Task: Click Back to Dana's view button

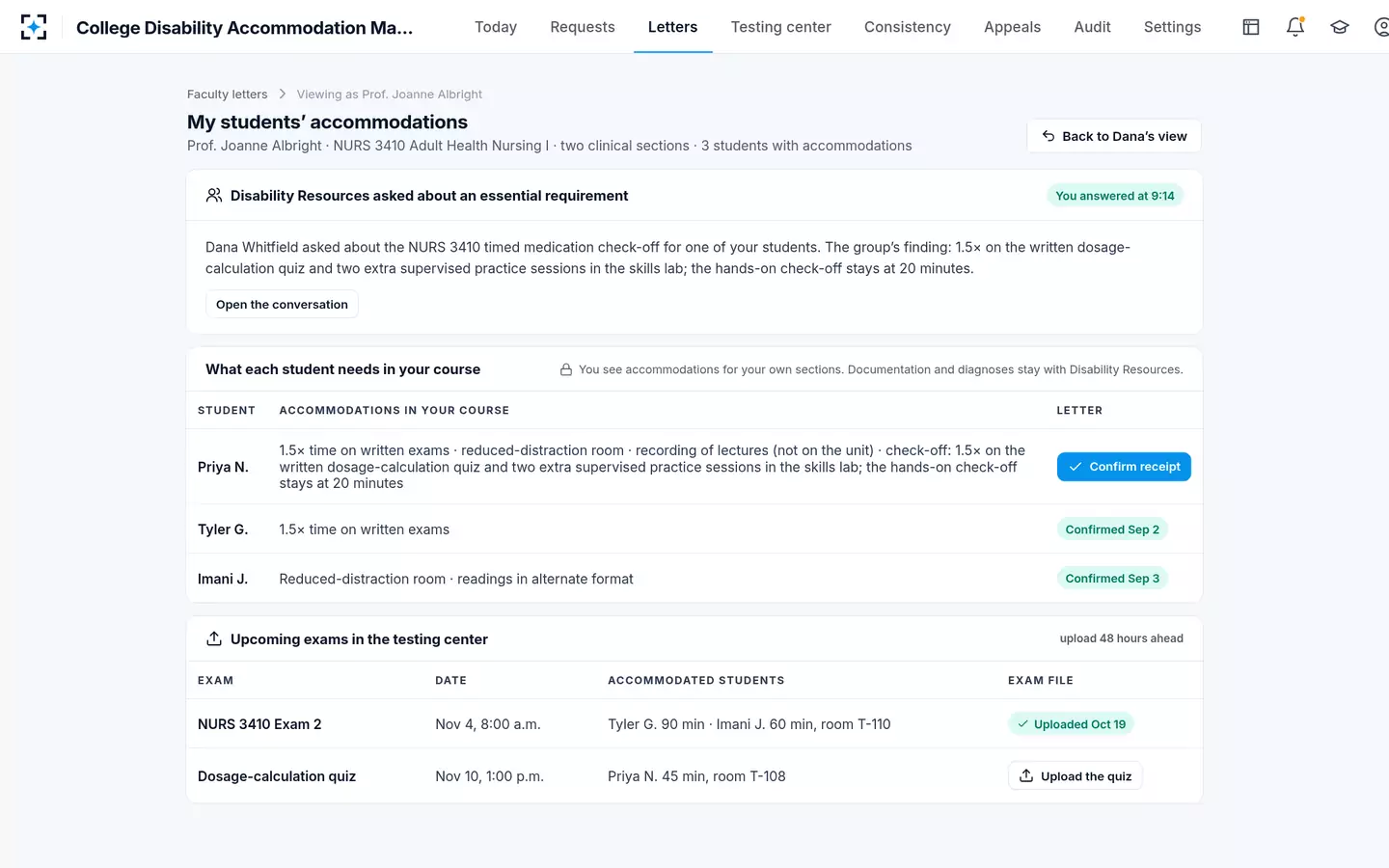Action: [1114, 136]
